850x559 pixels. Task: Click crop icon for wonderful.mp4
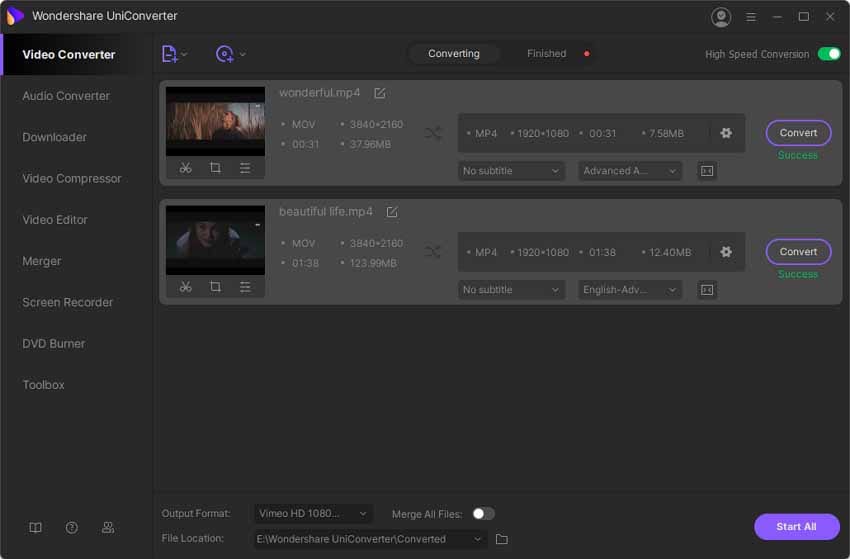click(215, 168)
